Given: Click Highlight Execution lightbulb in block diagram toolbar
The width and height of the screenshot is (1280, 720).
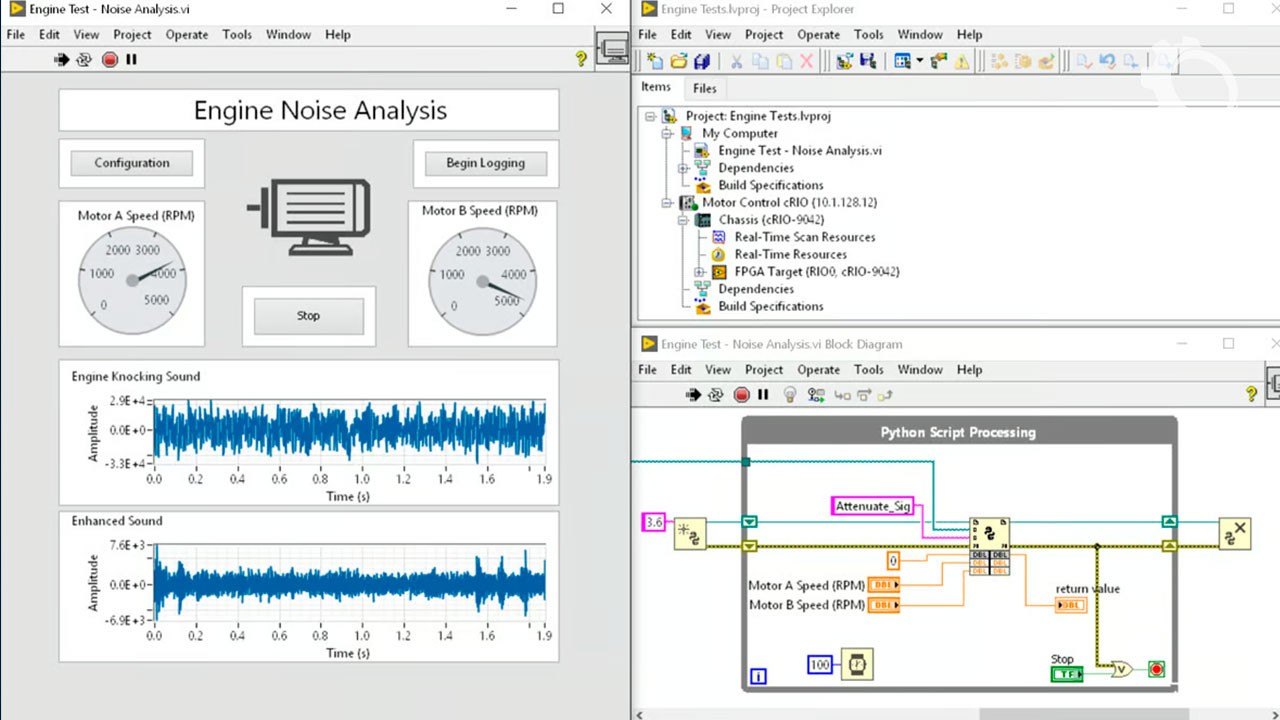Looking at the screenshot, I should click(x=789, y=395).
